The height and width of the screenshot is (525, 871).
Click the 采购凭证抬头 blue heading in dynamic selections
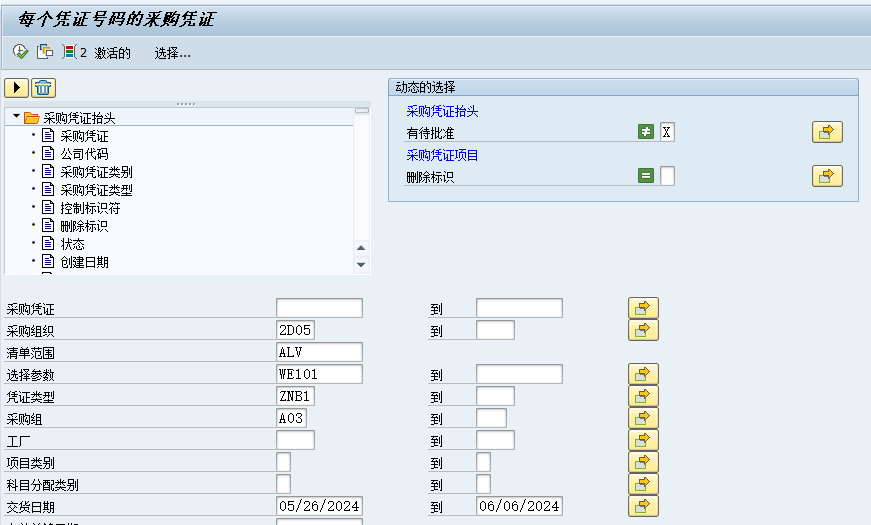click(x=442, y=111)
